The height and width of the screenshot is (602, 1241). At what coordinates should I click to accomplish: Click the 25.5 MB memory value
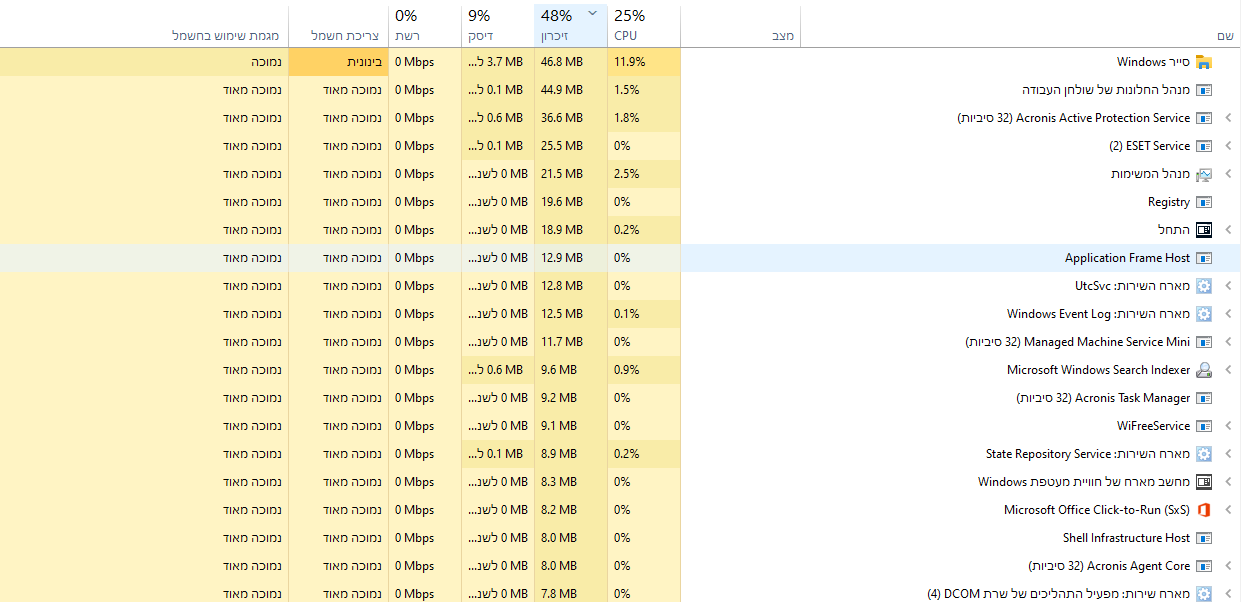562,146
